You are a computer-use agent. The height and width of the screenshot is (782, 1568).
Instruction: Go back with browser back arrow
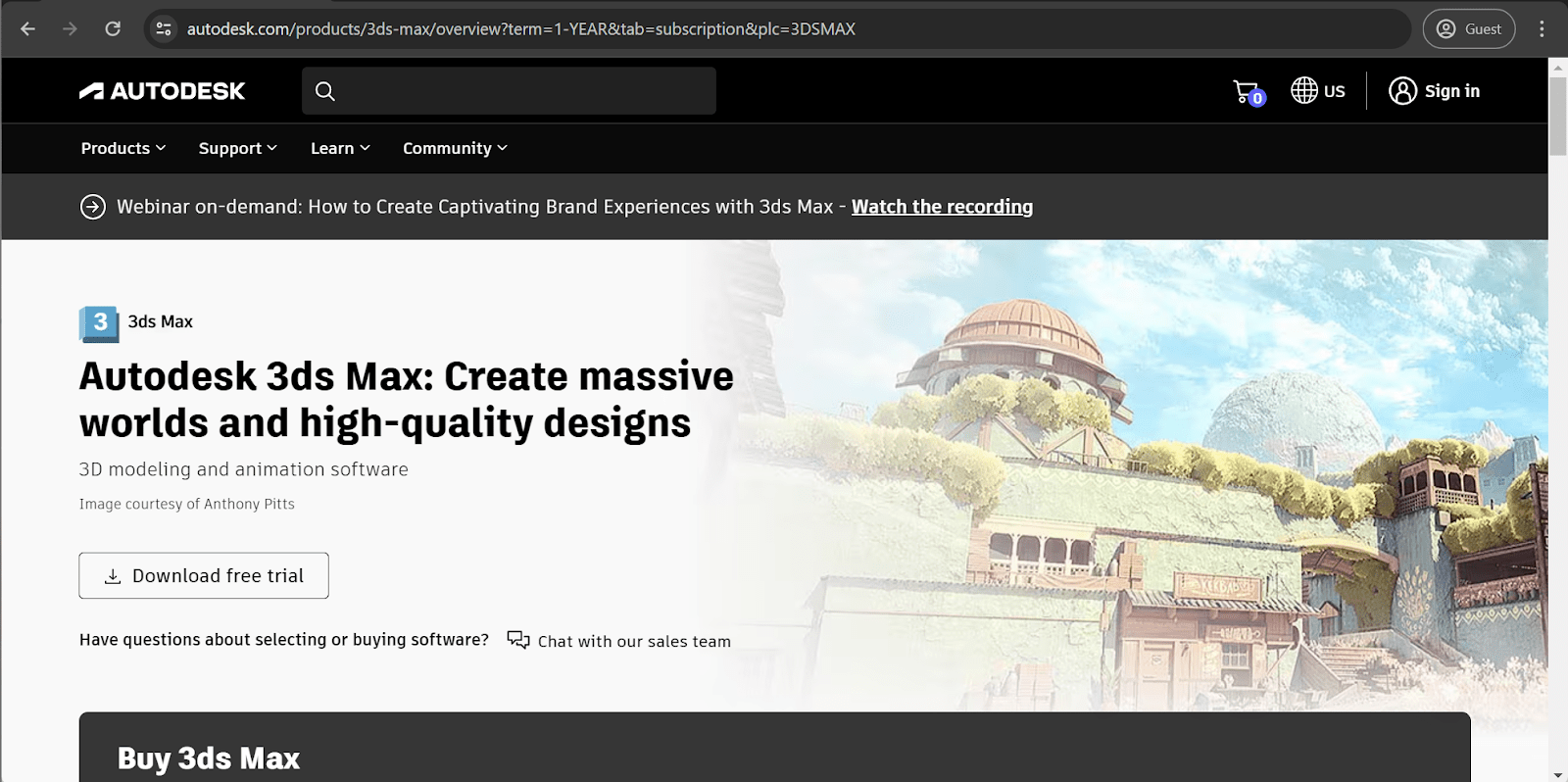coord(27,28)
